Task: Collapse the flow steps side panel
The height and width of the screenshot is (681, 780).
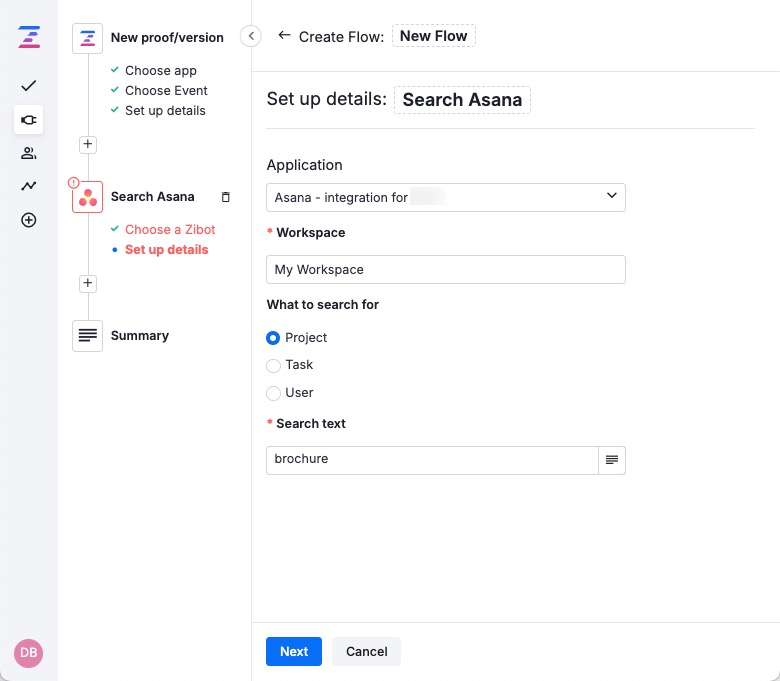Action: click(x=251, y=37)
